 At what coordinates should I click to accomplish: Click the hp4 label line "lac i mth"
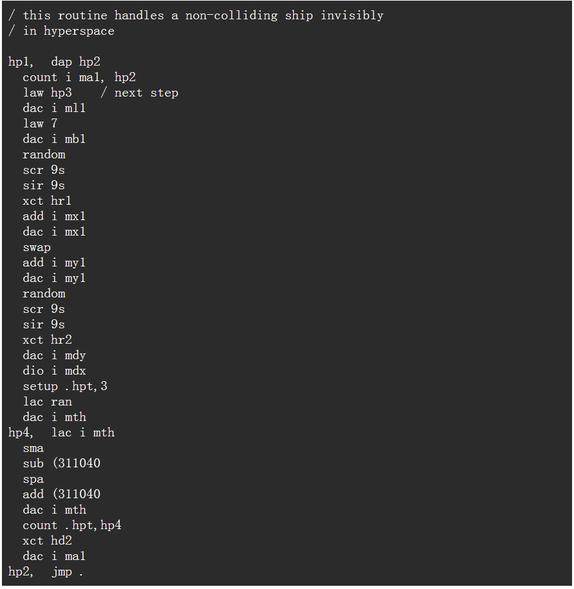61,433
